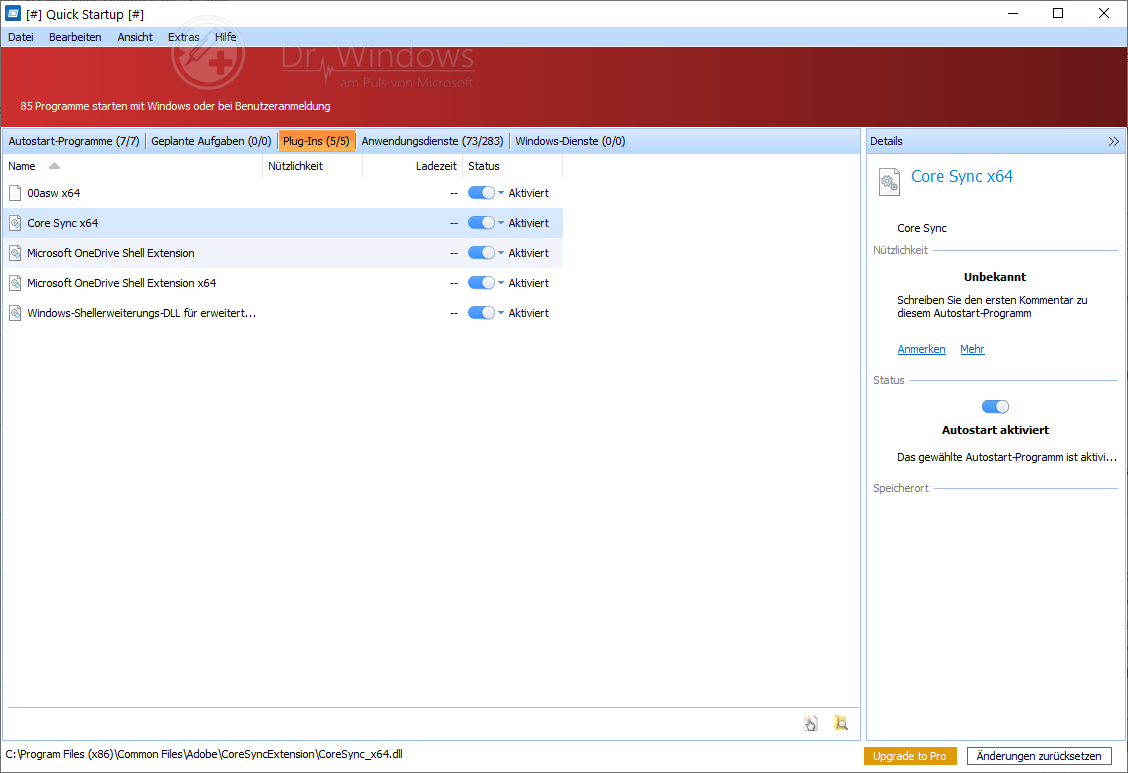
Task: Click the Anmerken link
Action: [x=921, y=349]
